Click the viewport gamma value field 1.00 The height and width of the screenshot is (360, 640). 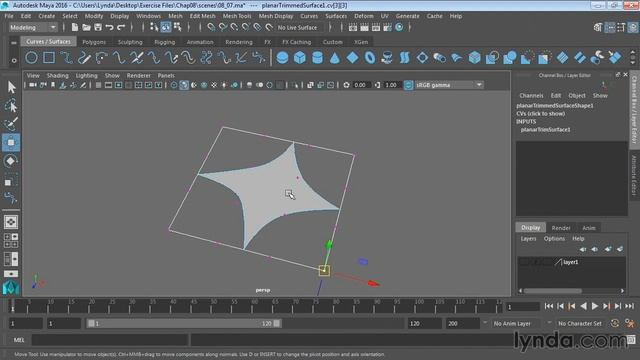coord(391,85)
